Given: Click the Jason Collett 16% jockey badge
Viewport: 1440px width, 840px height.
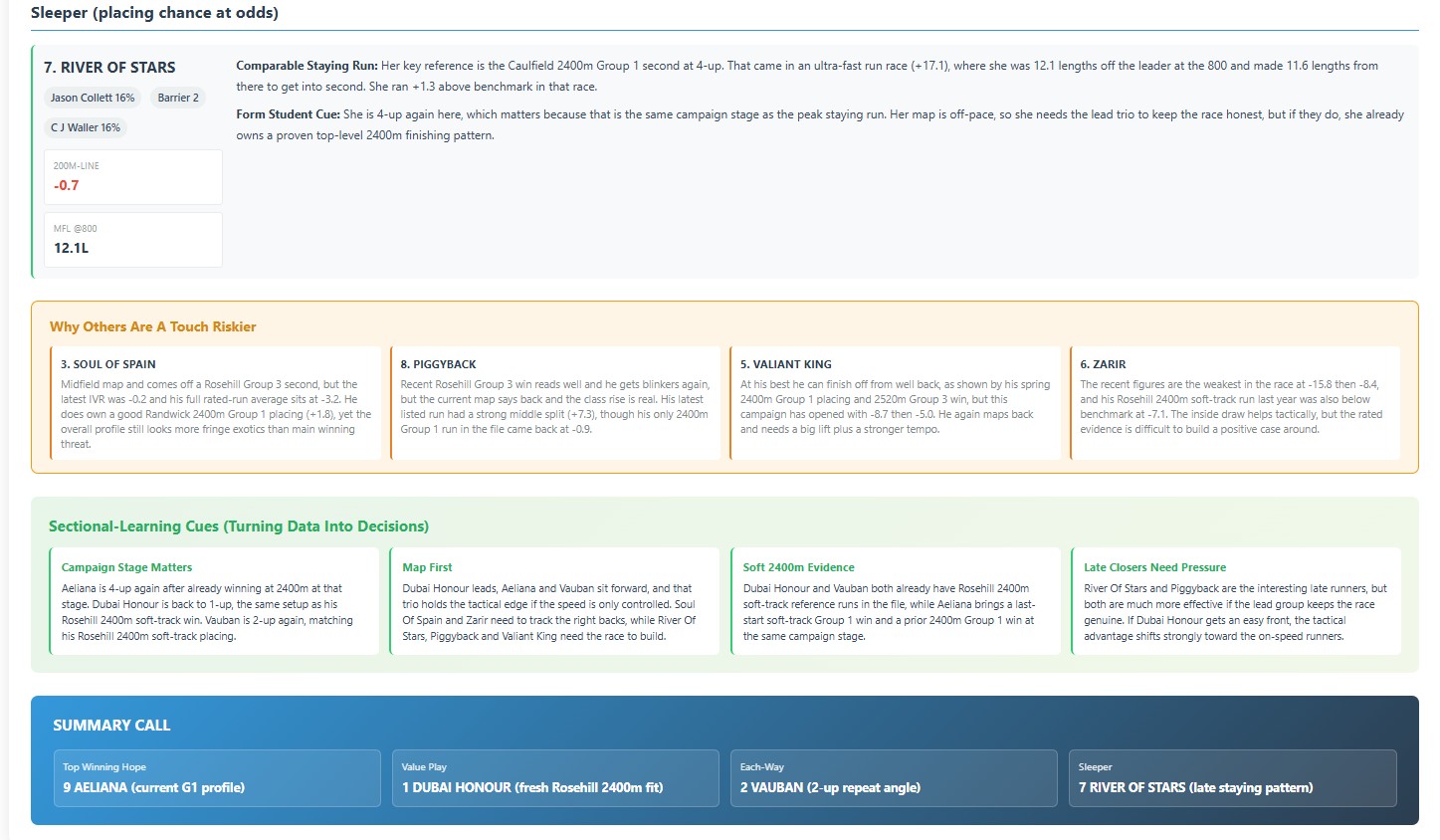Looking at the screenshot, I should (93, 98).
